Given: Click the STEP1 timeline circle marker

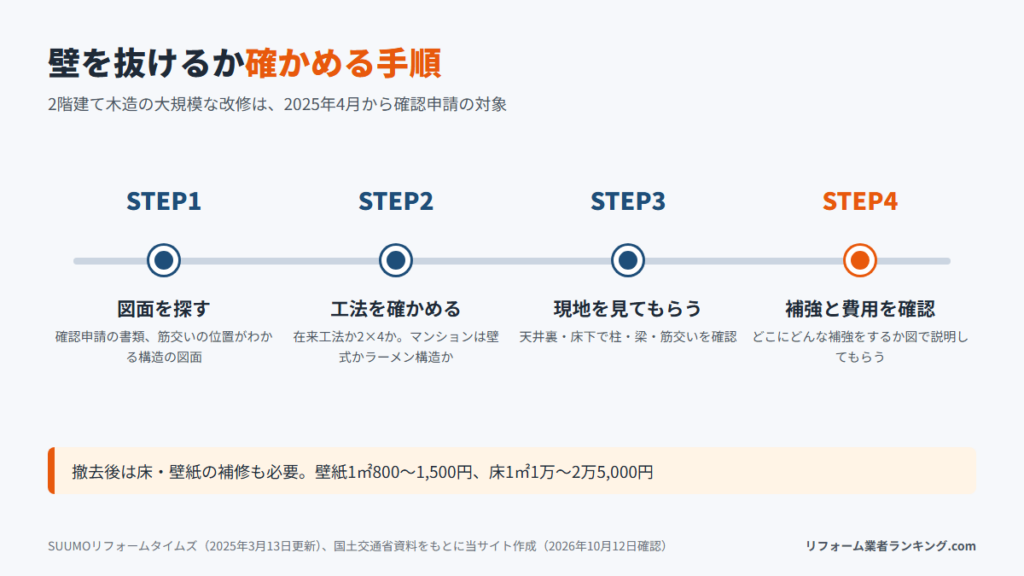Looking at the screenshot, I should pos(163,261).
